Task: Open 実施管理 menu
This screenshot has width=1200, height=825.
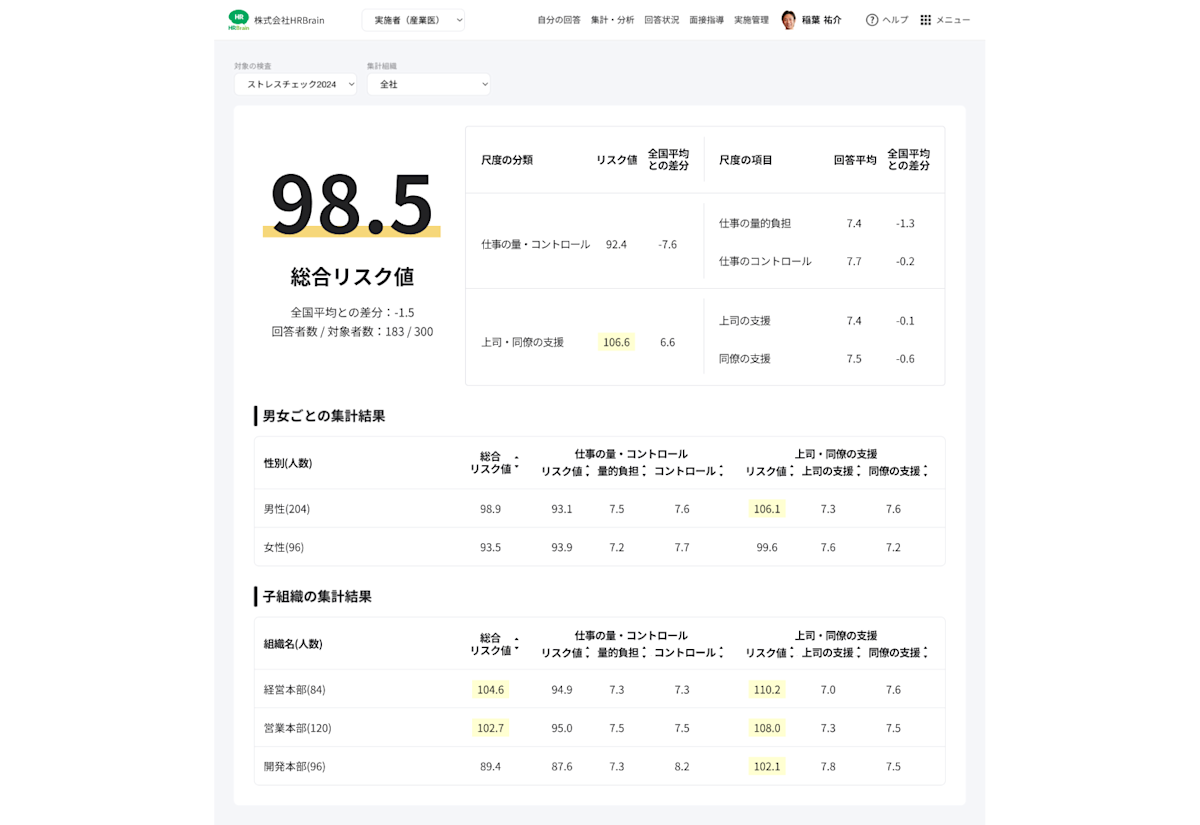Action: (752, 20)
